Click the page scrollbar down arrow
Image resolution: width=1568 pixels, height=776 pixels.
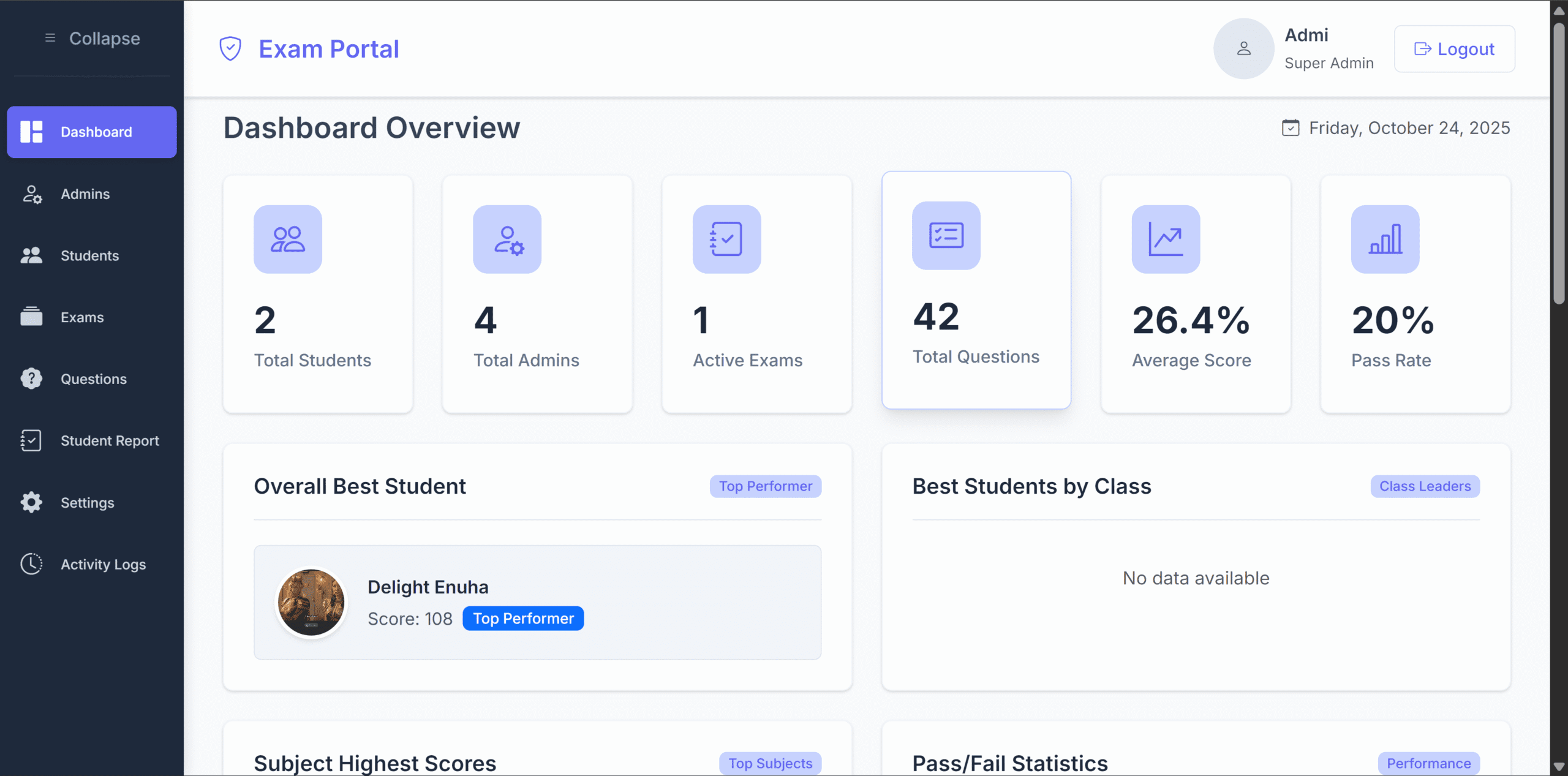(1559, 767)
